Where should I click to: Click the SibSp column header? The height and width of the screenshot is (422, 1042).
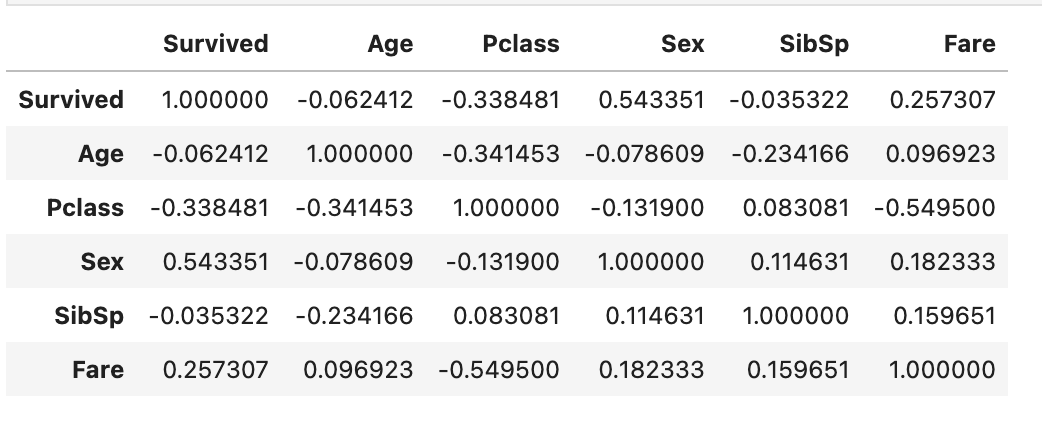(815, 44)
